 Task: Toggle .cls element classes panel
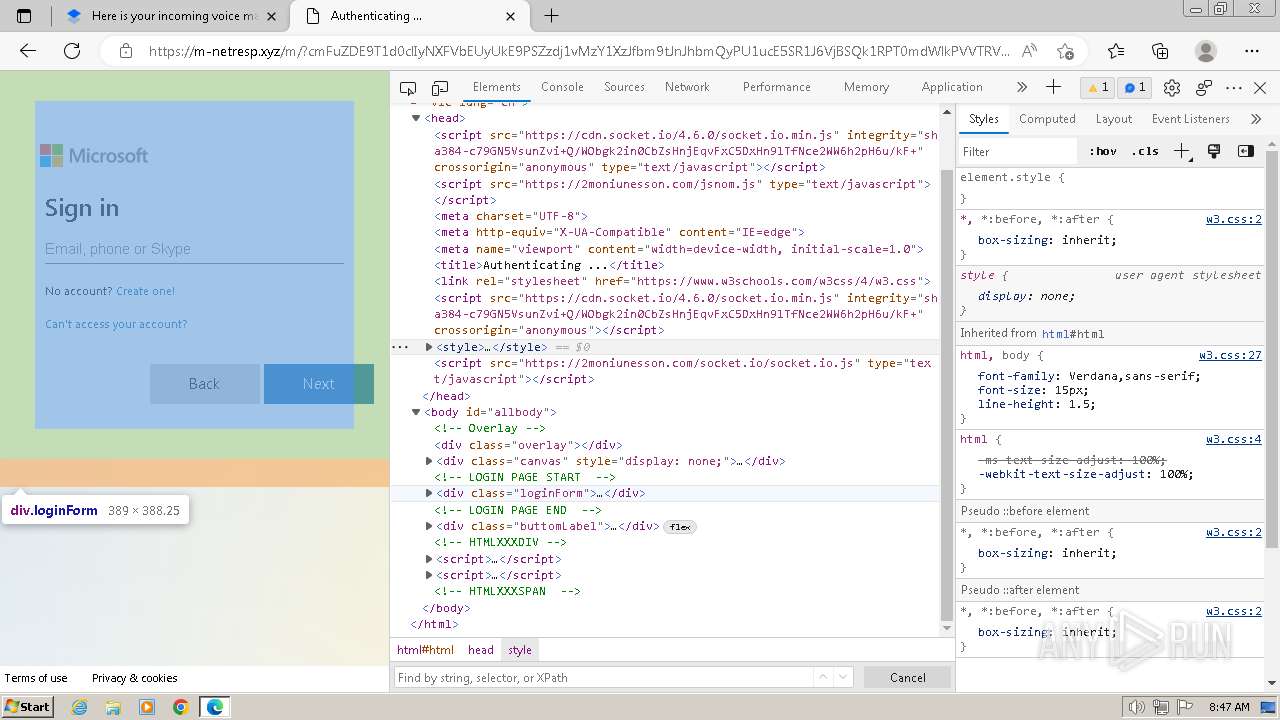coord(1145,152)
